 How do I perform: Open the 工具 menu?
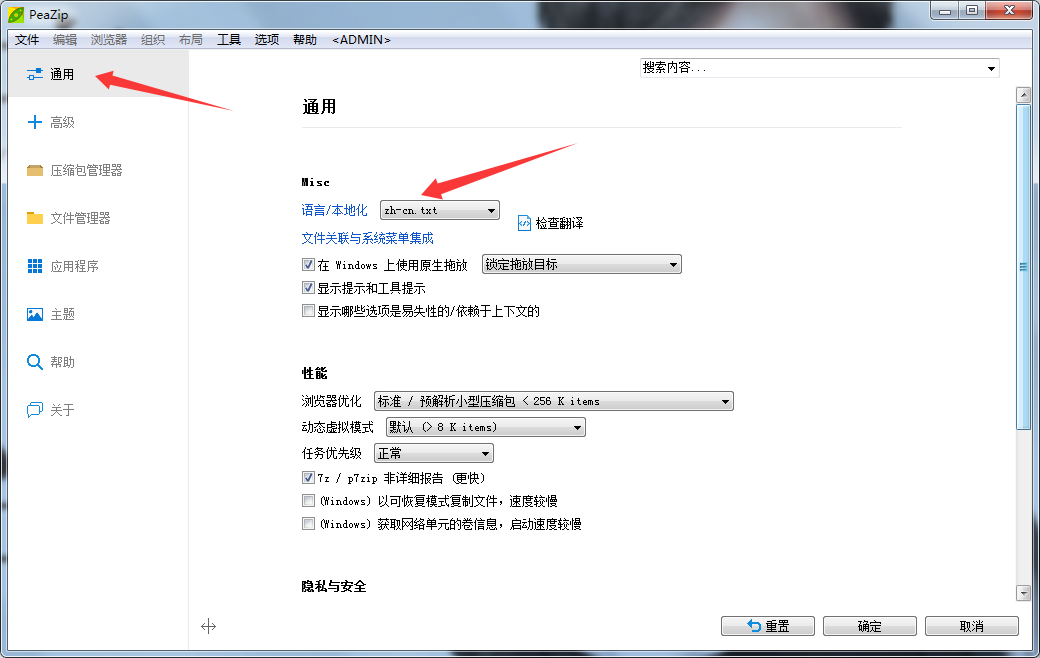229,40
